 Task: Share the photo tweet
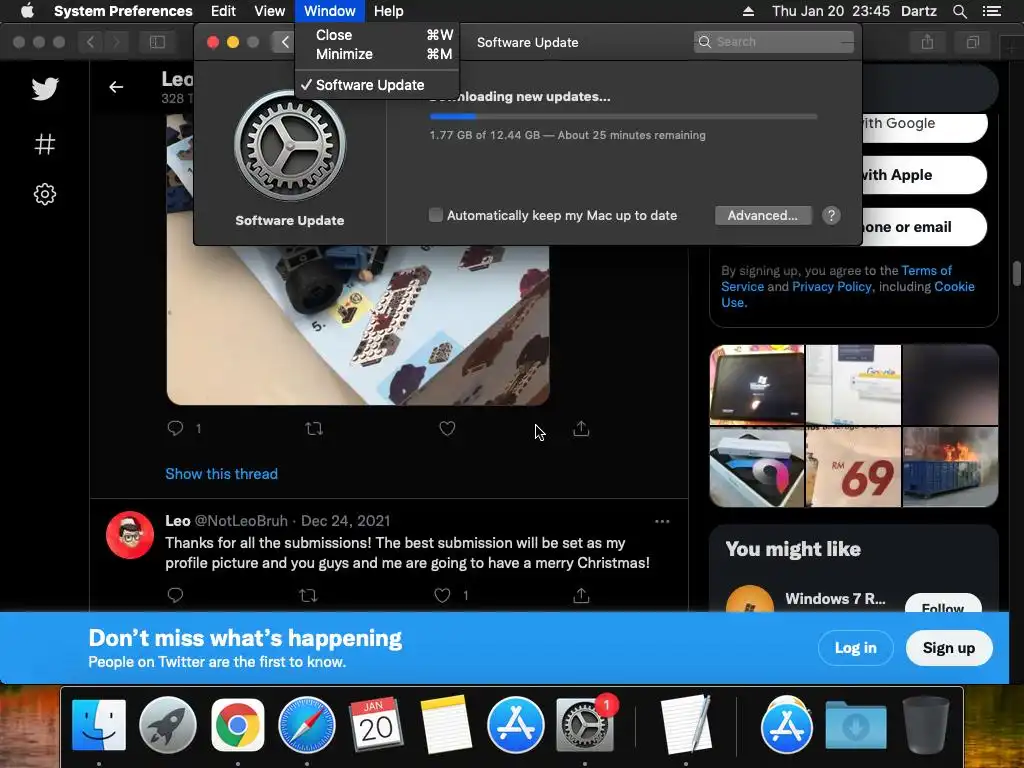pyautogui.click(x=581, y=428)
